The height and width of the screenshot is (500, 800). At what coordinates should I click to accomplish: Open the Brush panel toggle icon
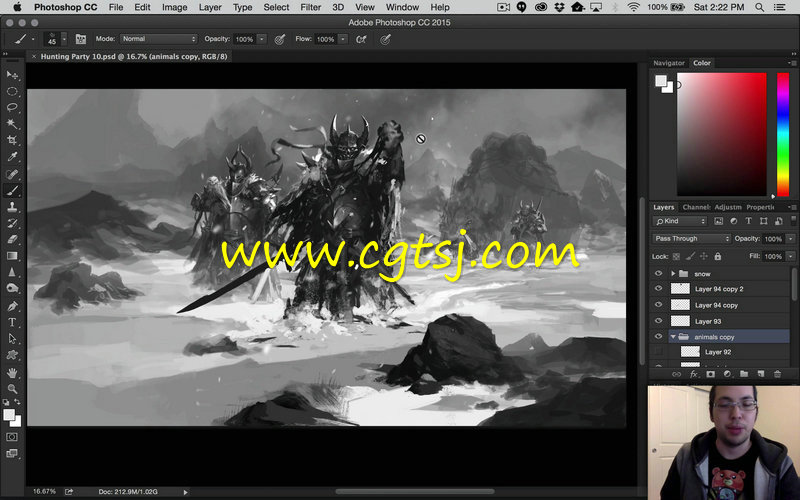pyautogui.click(x=81, y=39)
